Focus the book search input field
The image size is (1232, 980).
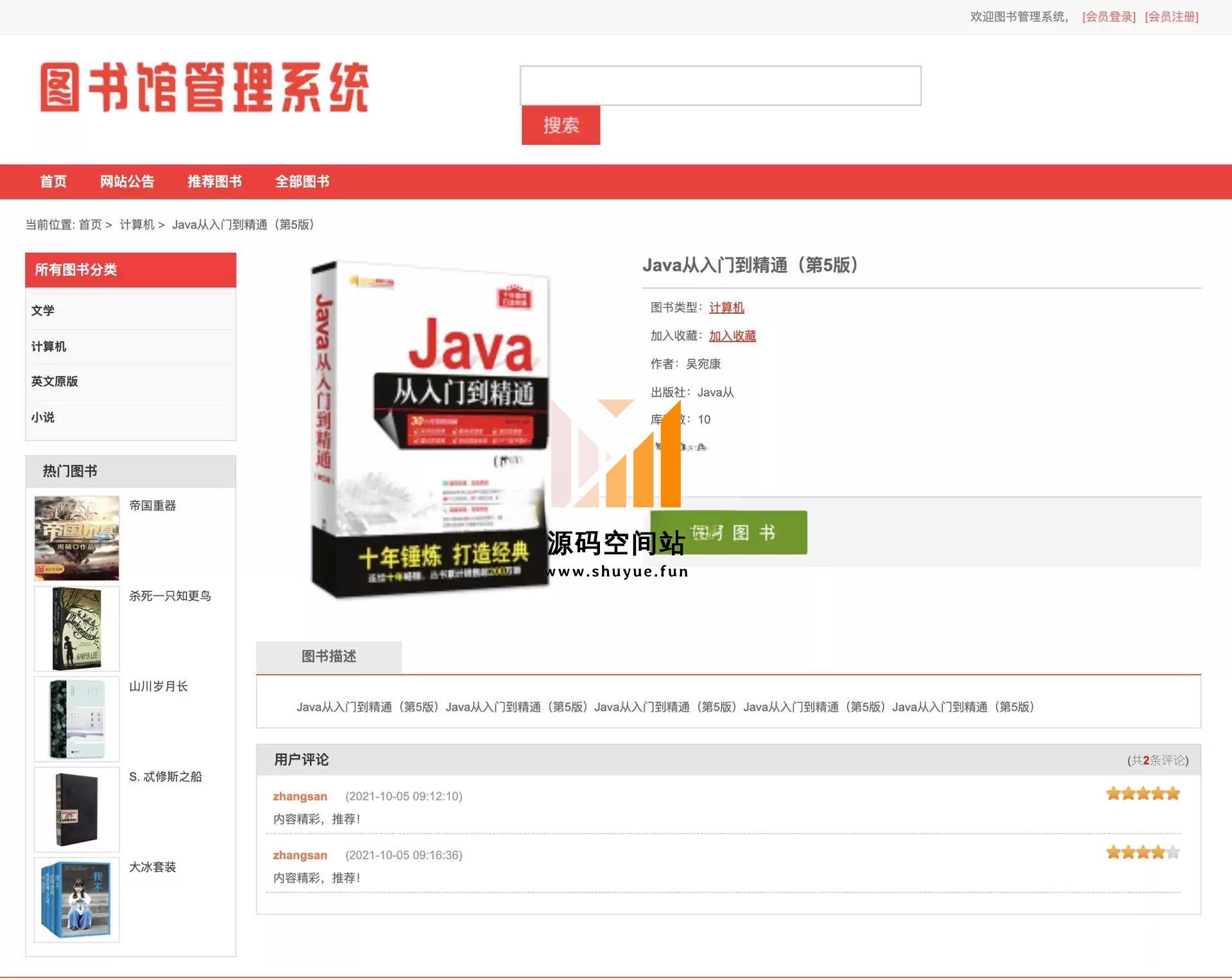720,85
